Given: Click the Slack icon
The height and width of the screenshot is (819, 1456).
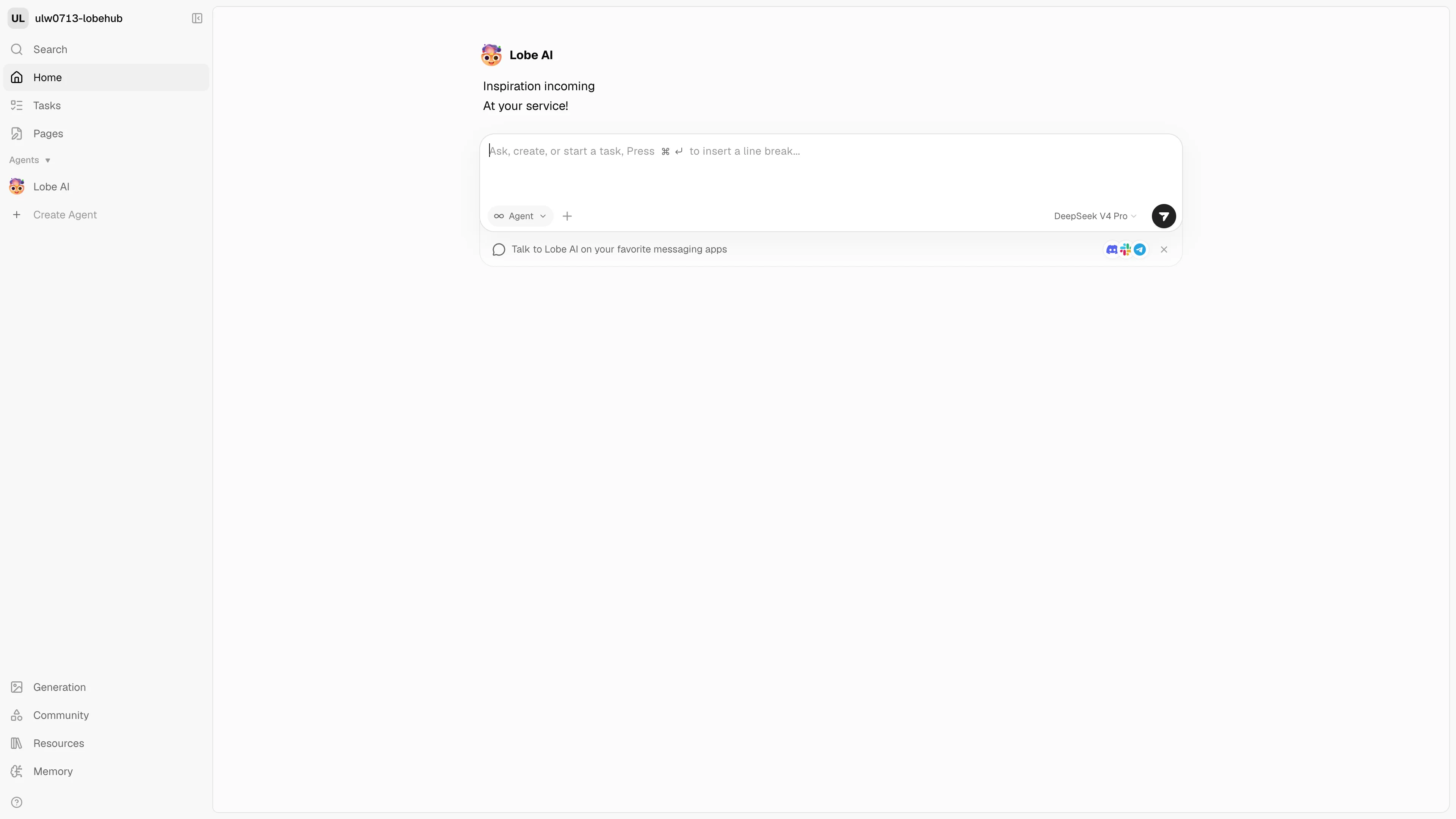Looking at the screenshot, I should pos(1126,249).
